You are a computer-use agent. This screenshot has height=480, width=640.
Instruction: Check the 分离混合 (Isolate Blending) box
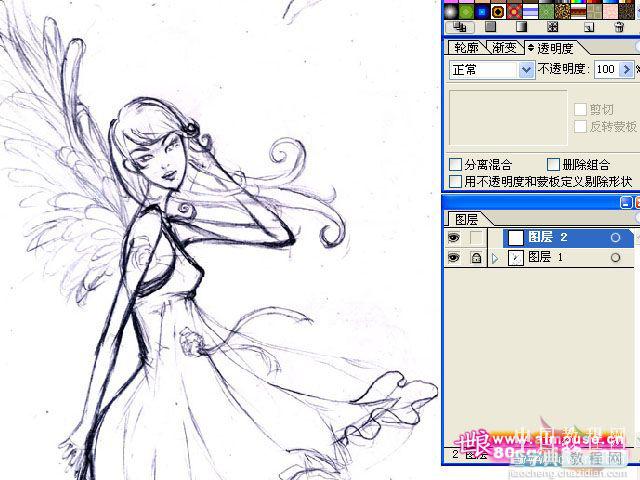[455, 165]
